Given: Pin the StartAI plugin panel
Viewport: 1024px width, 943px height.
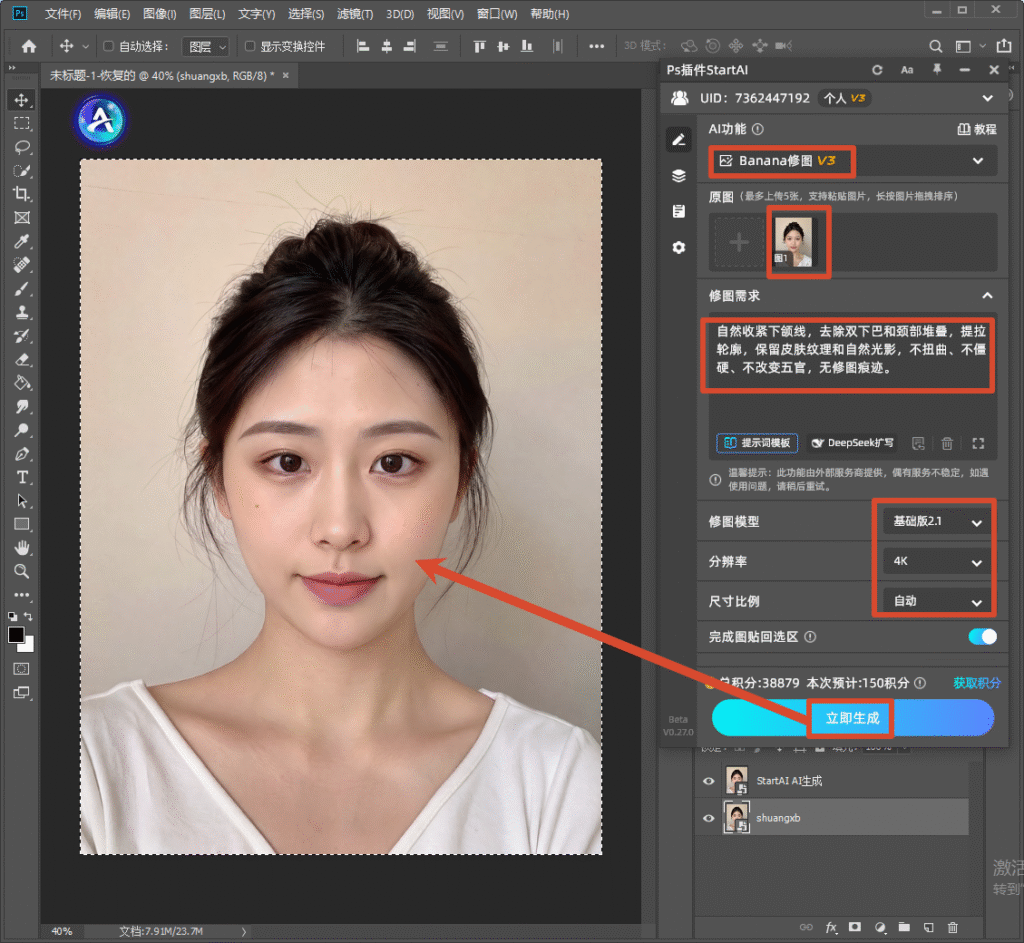Looking at the screenshot, I should 937,69.
